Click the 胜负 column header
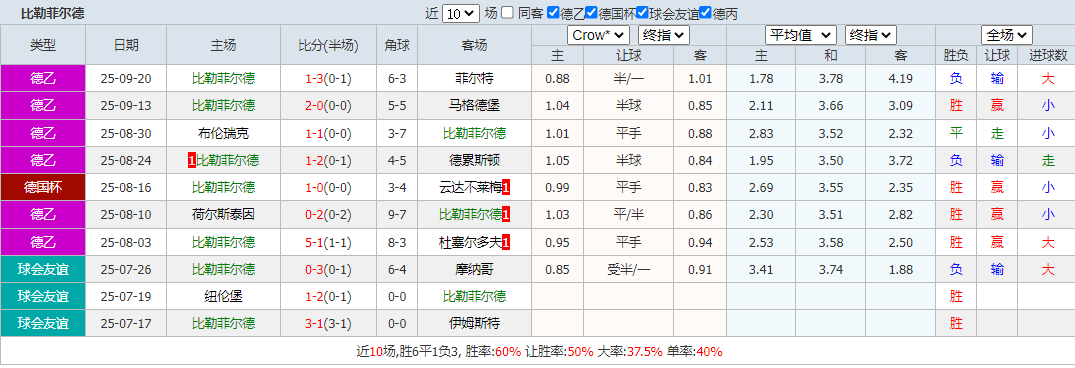1075x368 pixels. click(x=956, y=56)
